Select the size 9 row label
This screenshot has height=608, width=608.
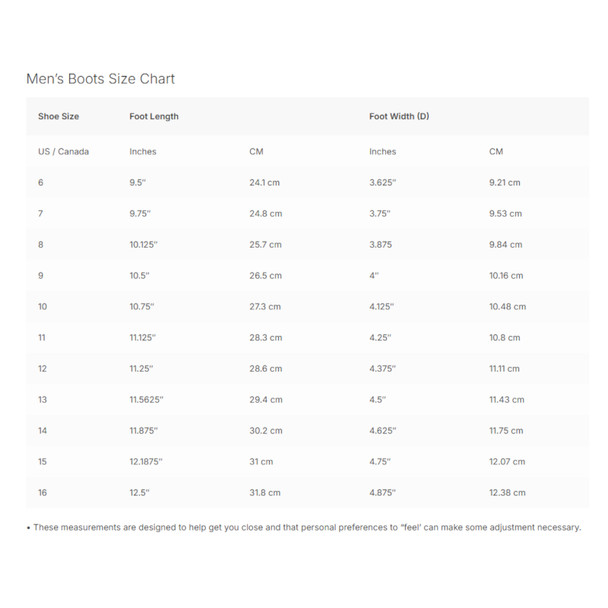[x=41, y=276]
